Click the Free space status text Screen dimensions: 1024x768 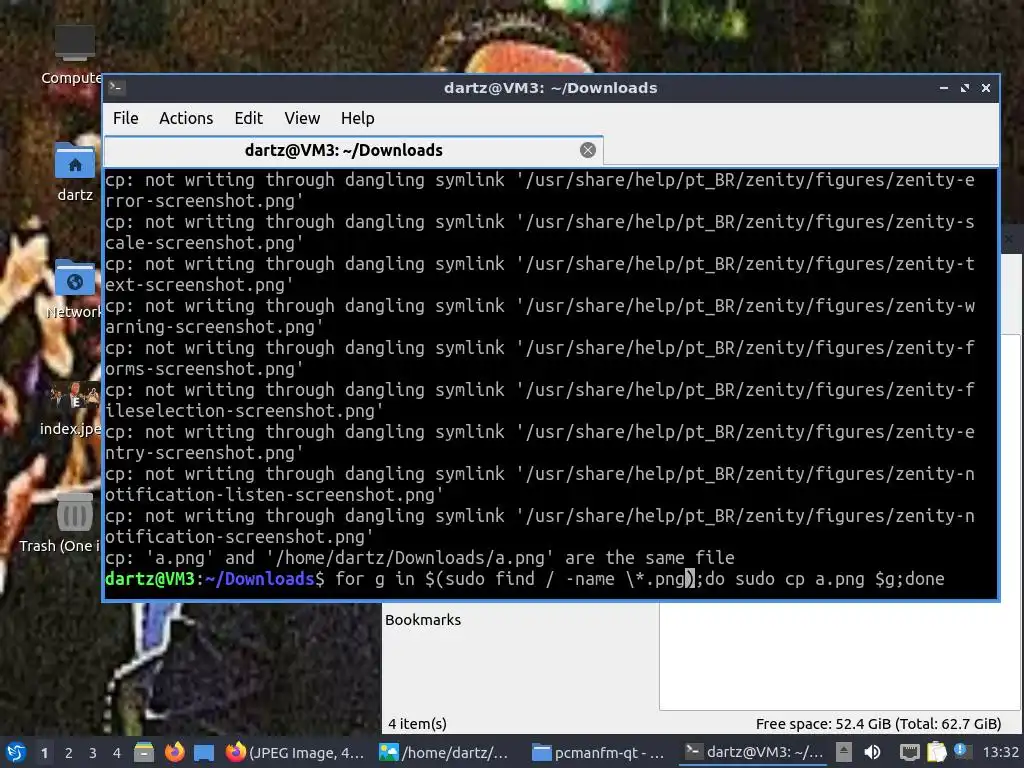878,724
